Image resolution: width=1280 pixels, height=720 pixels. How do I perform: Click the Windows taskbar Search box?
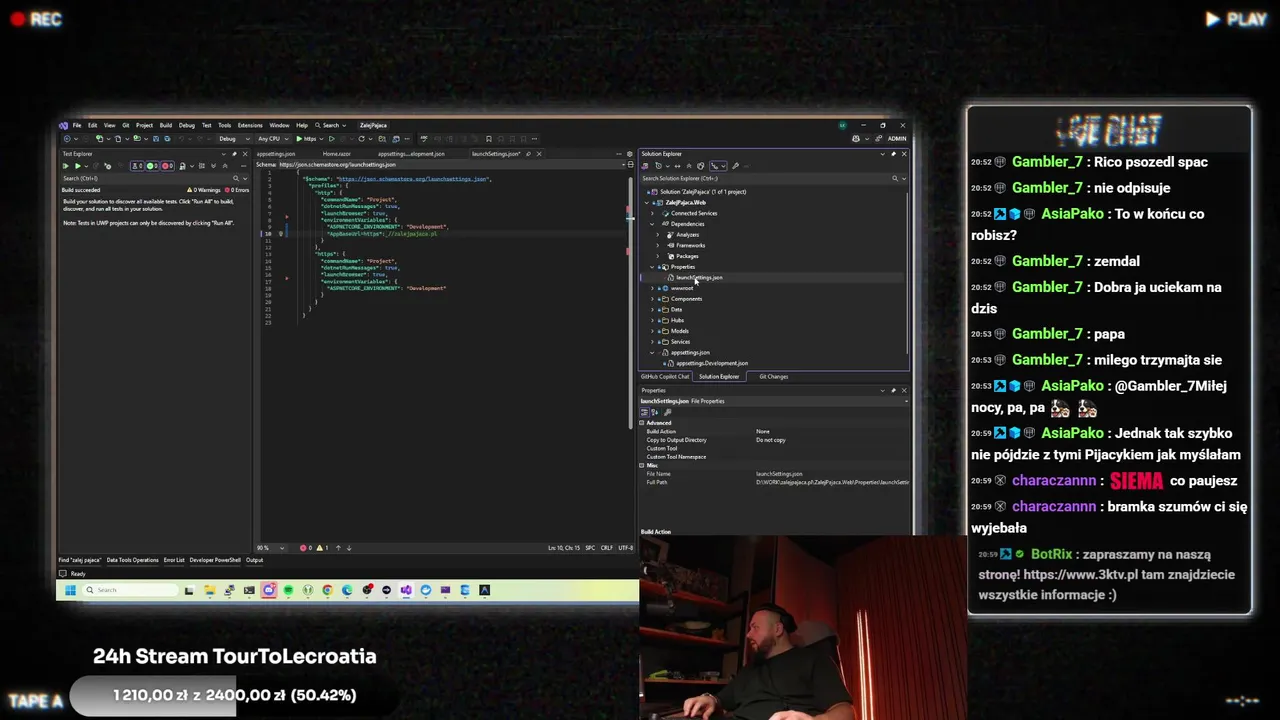point(130,590)
